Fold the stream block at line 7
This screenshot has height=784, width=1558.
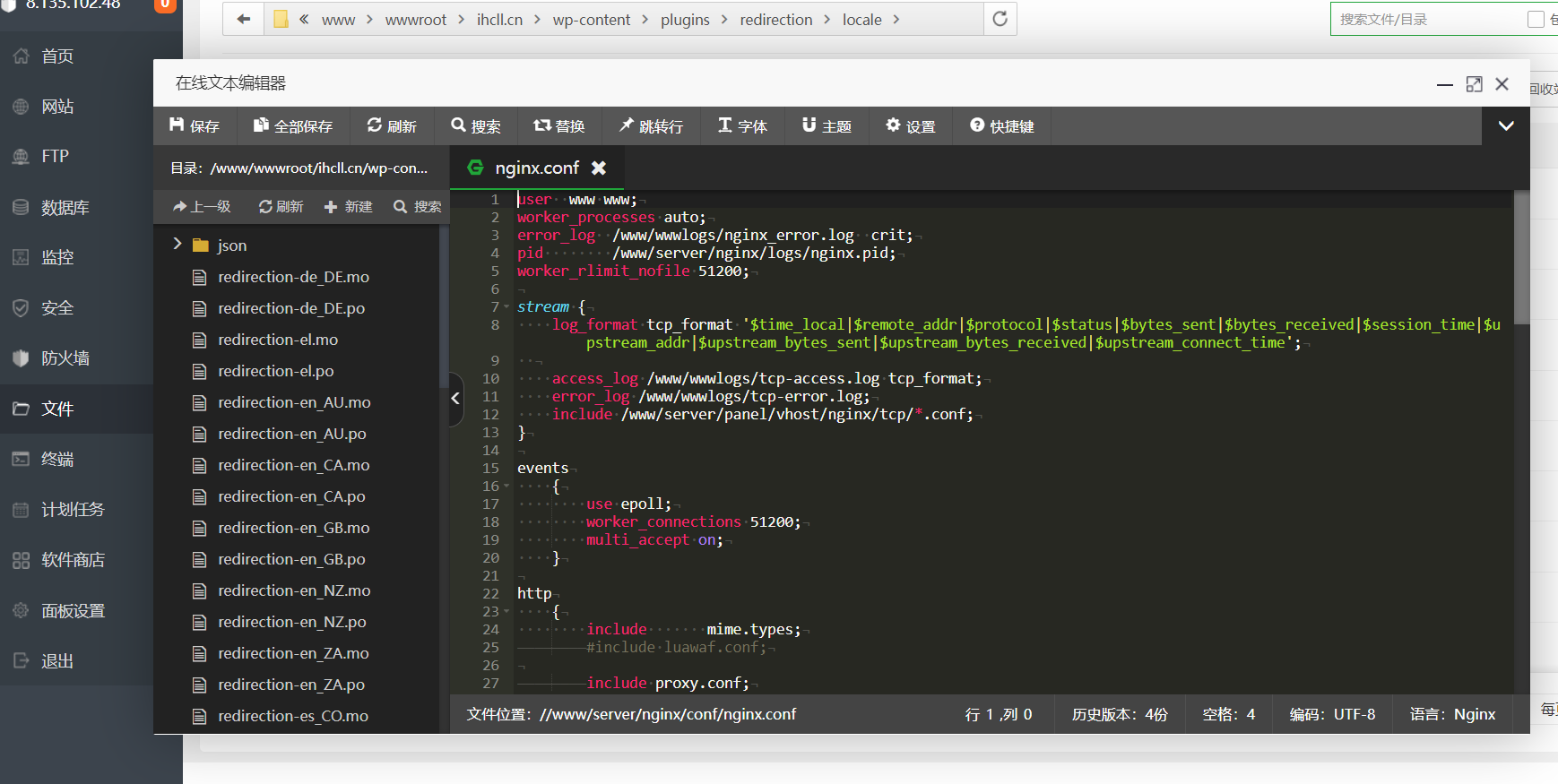pos(506,307)
